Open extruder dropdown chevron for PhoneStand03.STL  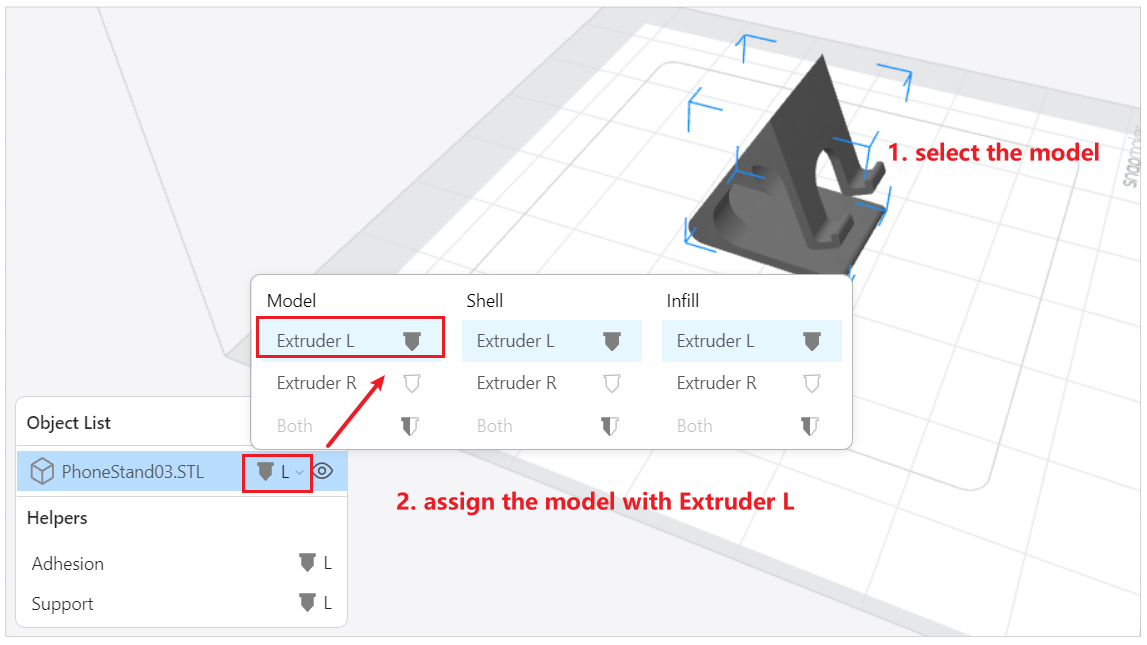coord(299,472)
